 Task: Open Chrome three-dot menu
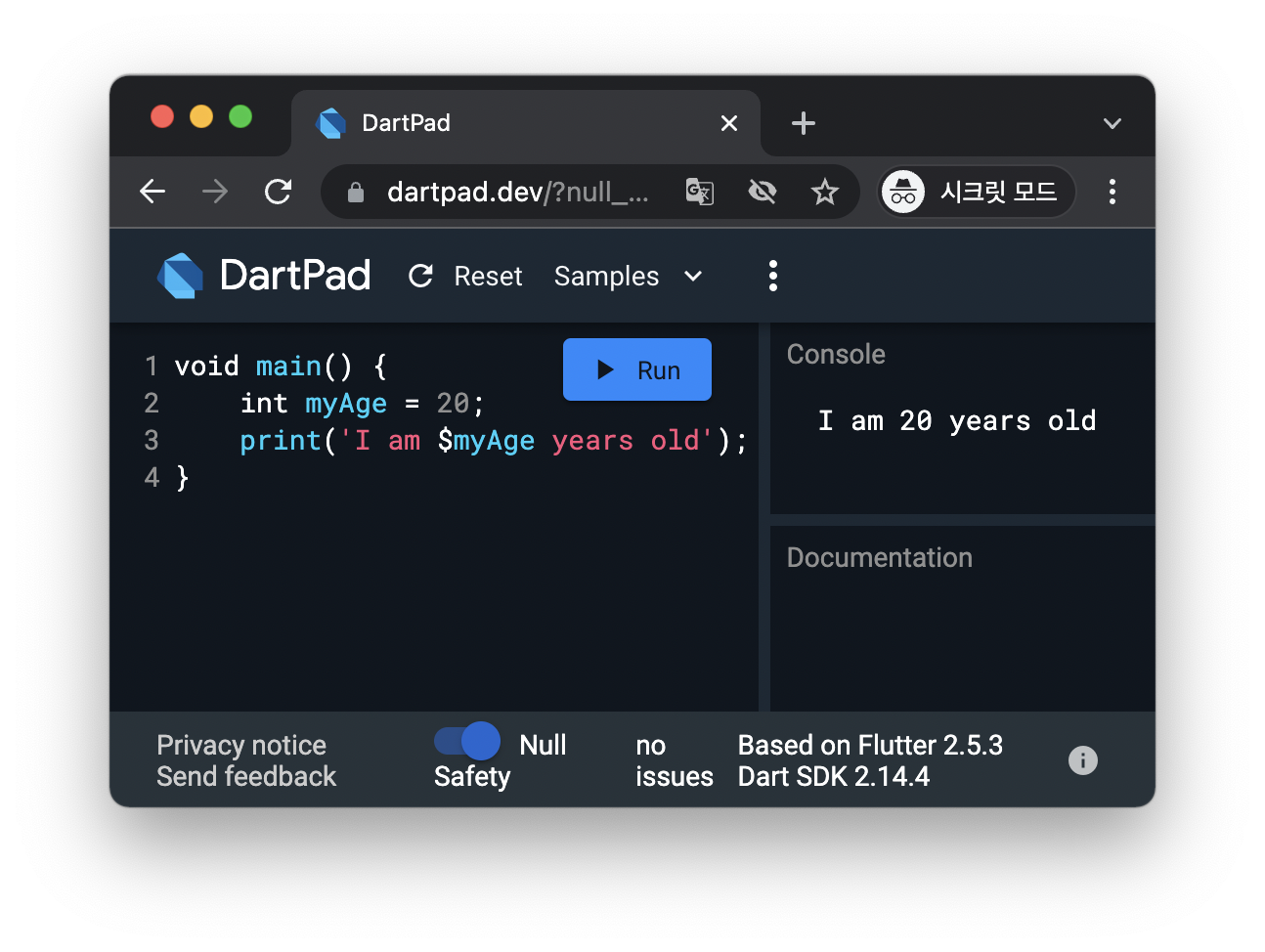(1112, 192)
